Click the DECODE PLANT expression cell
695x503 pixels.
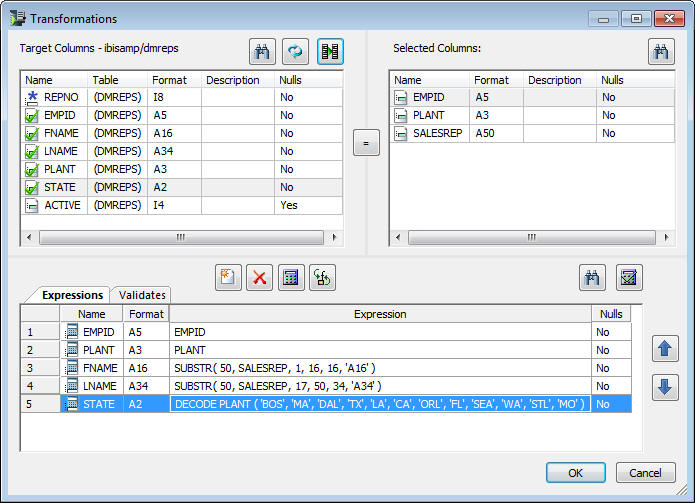(380, 404)
